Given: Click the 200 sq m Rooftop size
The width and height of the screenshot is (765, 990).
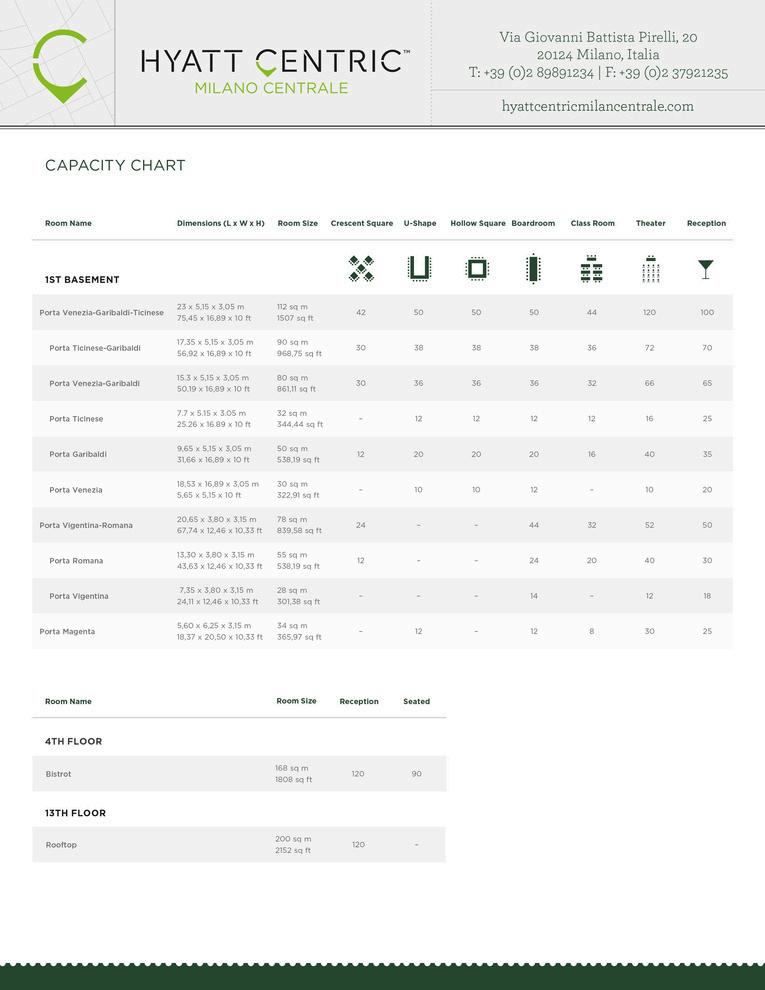Looking at the screenshot, I should (x=293, y=838).
